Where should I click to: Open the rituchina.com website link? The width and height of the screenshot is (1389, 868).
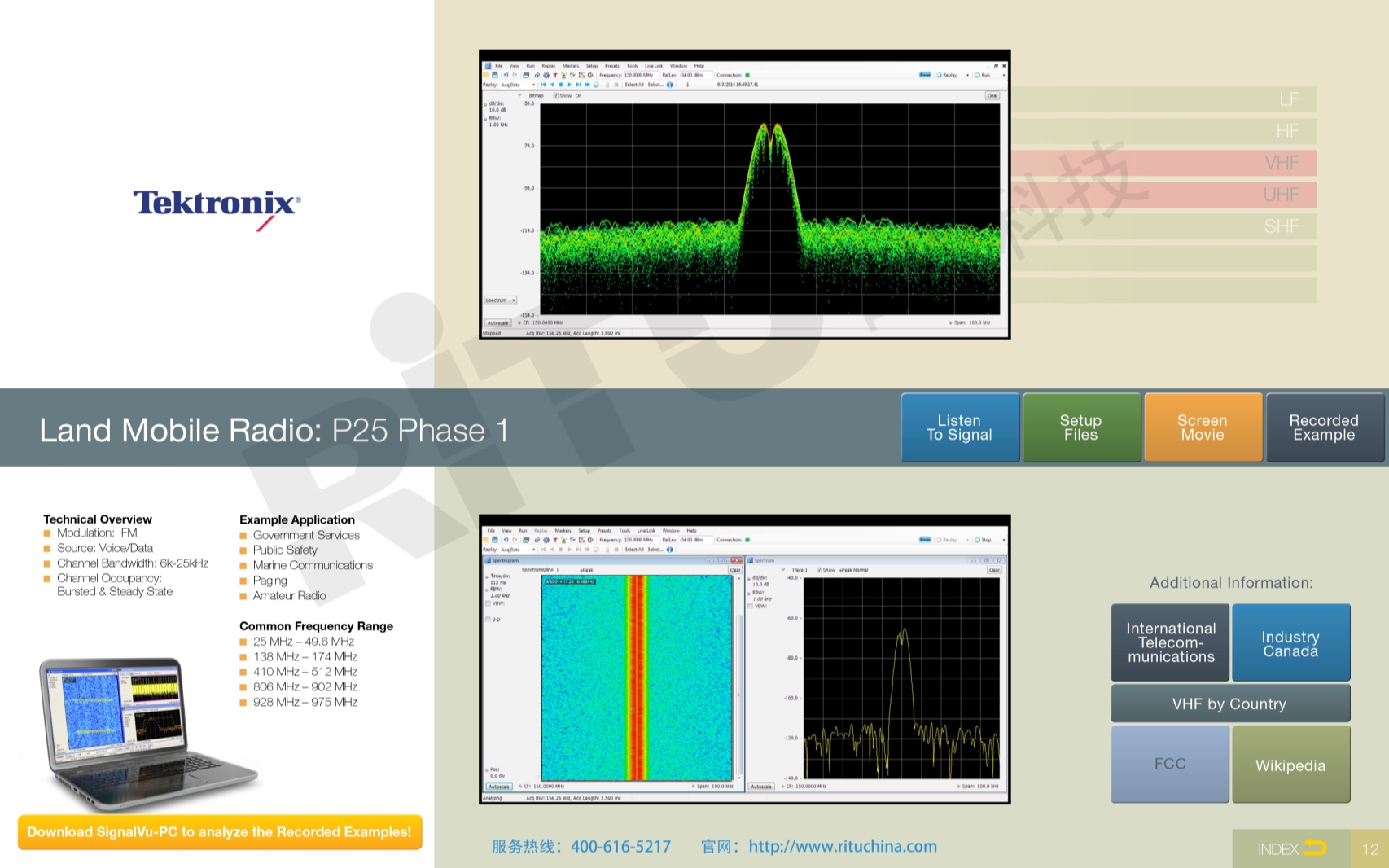[842, 847]
